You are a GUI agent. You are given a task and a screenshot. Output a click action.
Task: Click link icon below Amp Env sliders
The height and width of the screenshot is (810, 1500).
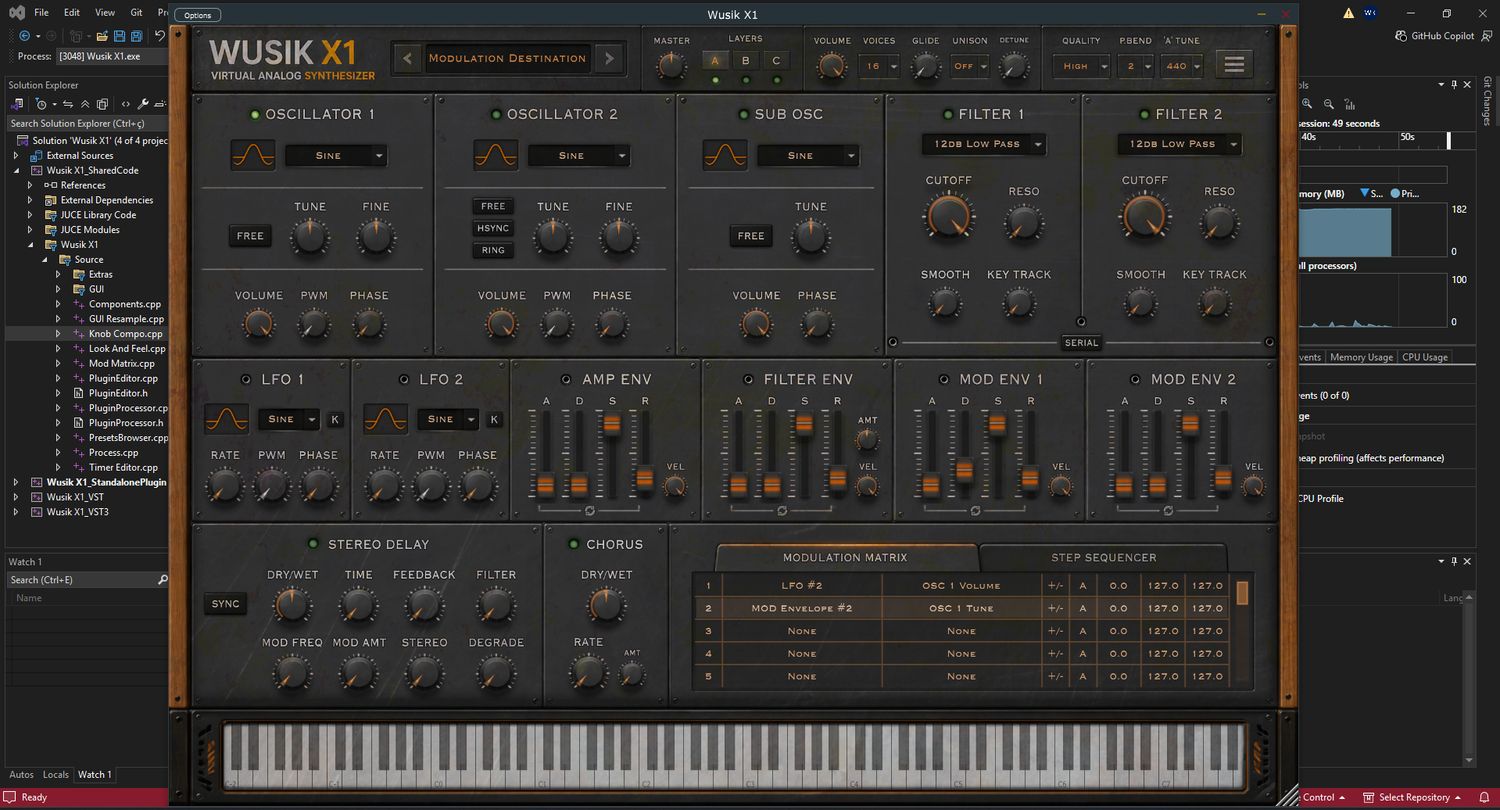pos(590,511)
